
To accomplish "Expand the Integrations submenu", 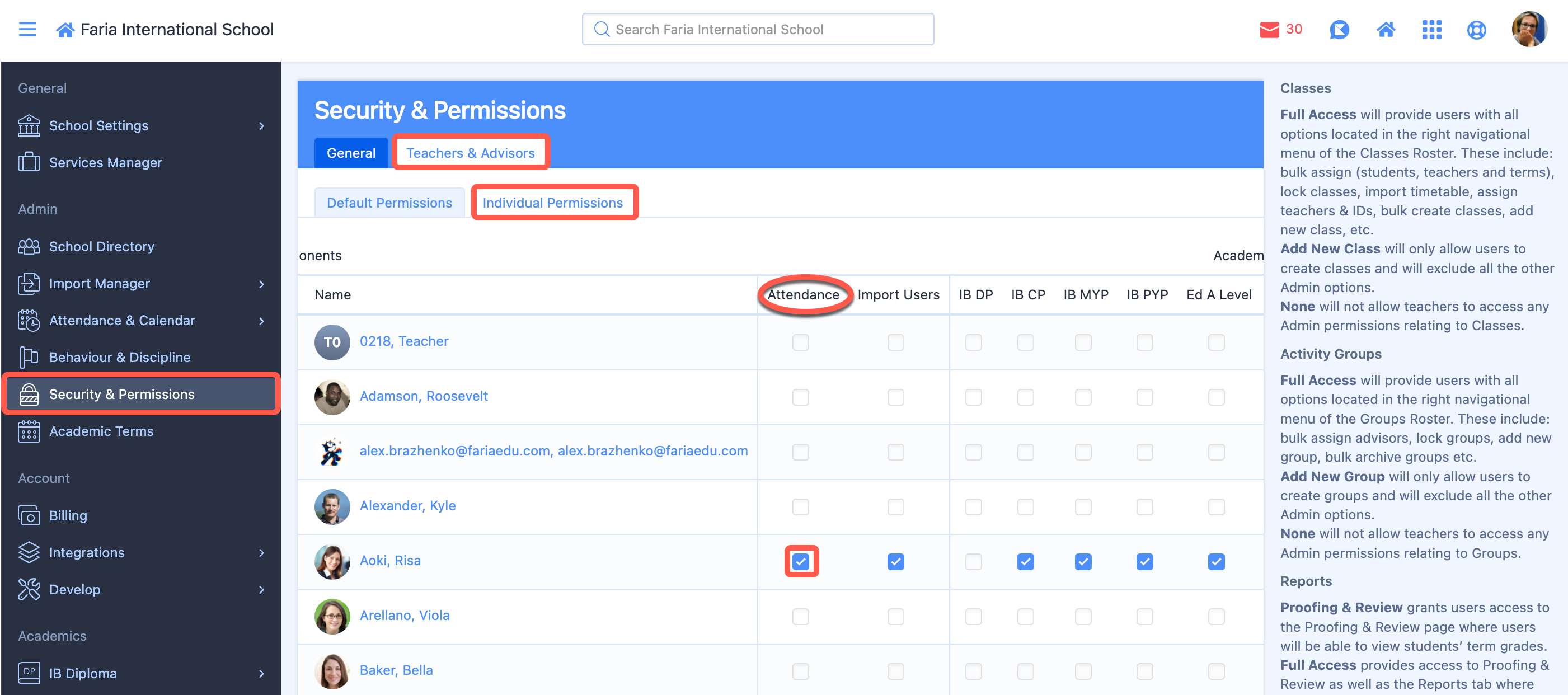I will click(x=262, y=553).
